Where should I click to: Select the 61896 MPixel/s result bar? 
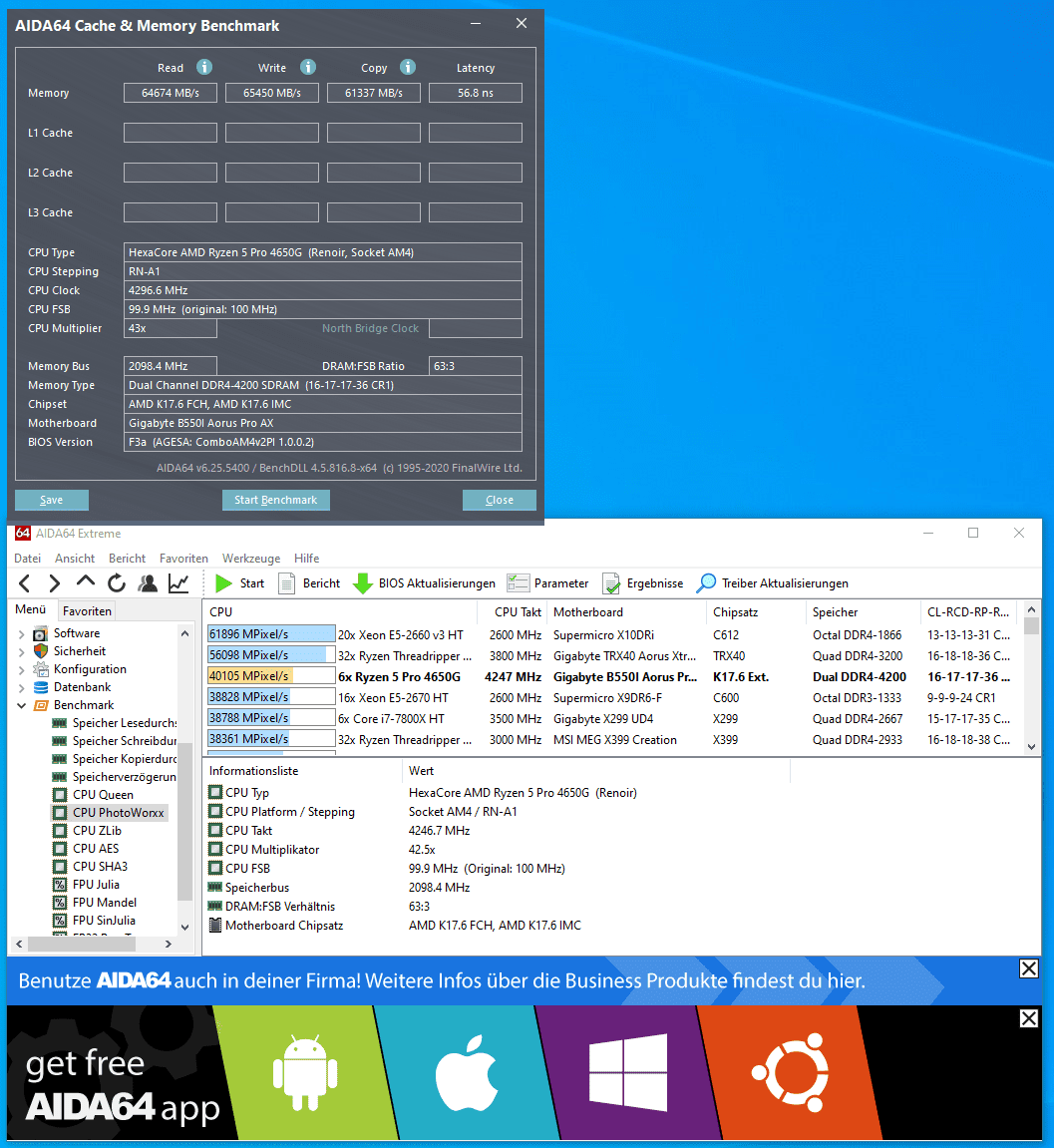(x=271, y=634)
